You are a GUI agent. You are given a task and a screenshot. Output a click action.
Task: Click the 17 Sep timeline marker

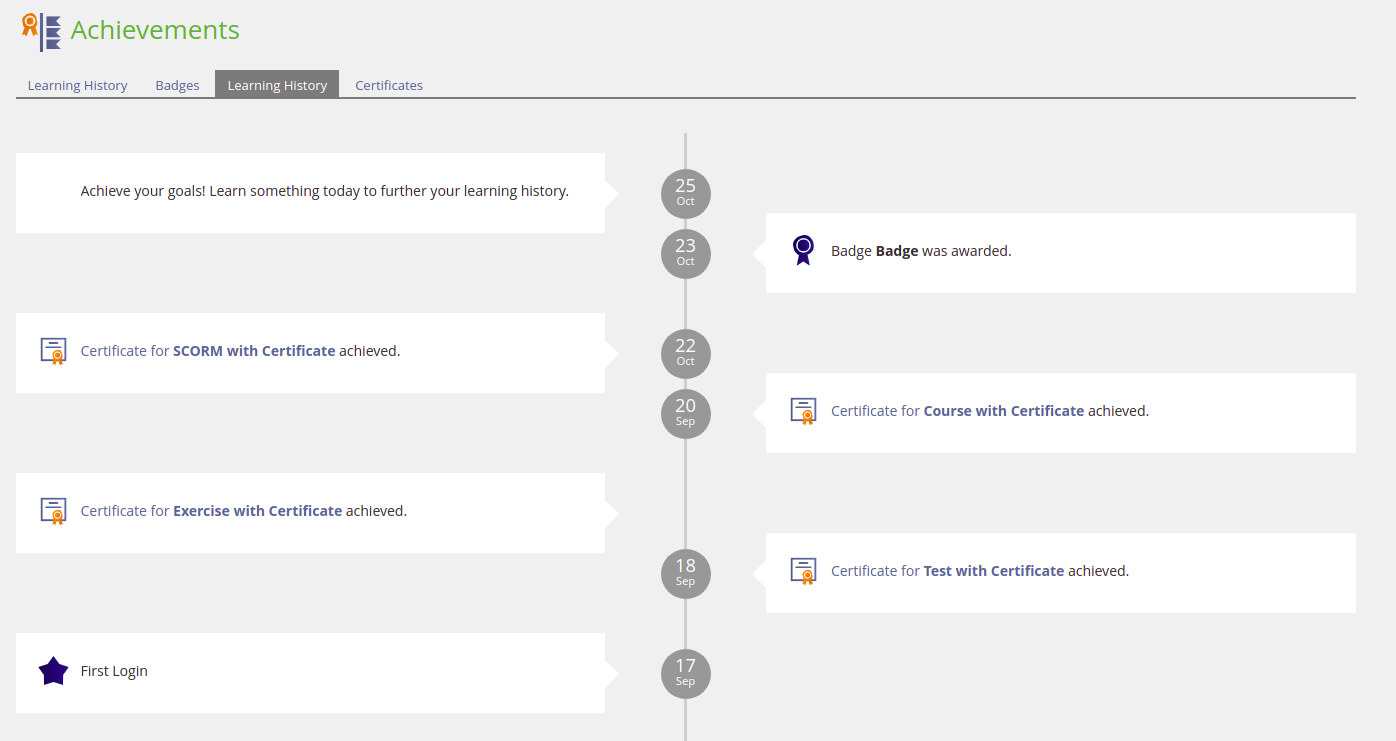(685, 673)
